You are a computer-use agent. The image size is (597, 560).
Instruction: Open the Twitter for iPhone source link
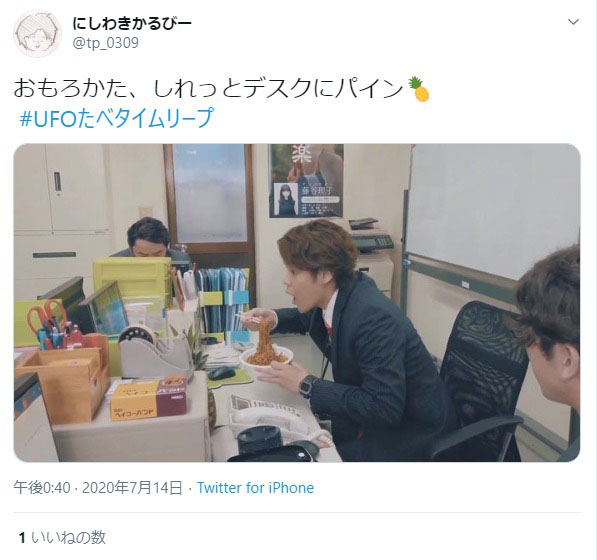[x=255, y=488]
